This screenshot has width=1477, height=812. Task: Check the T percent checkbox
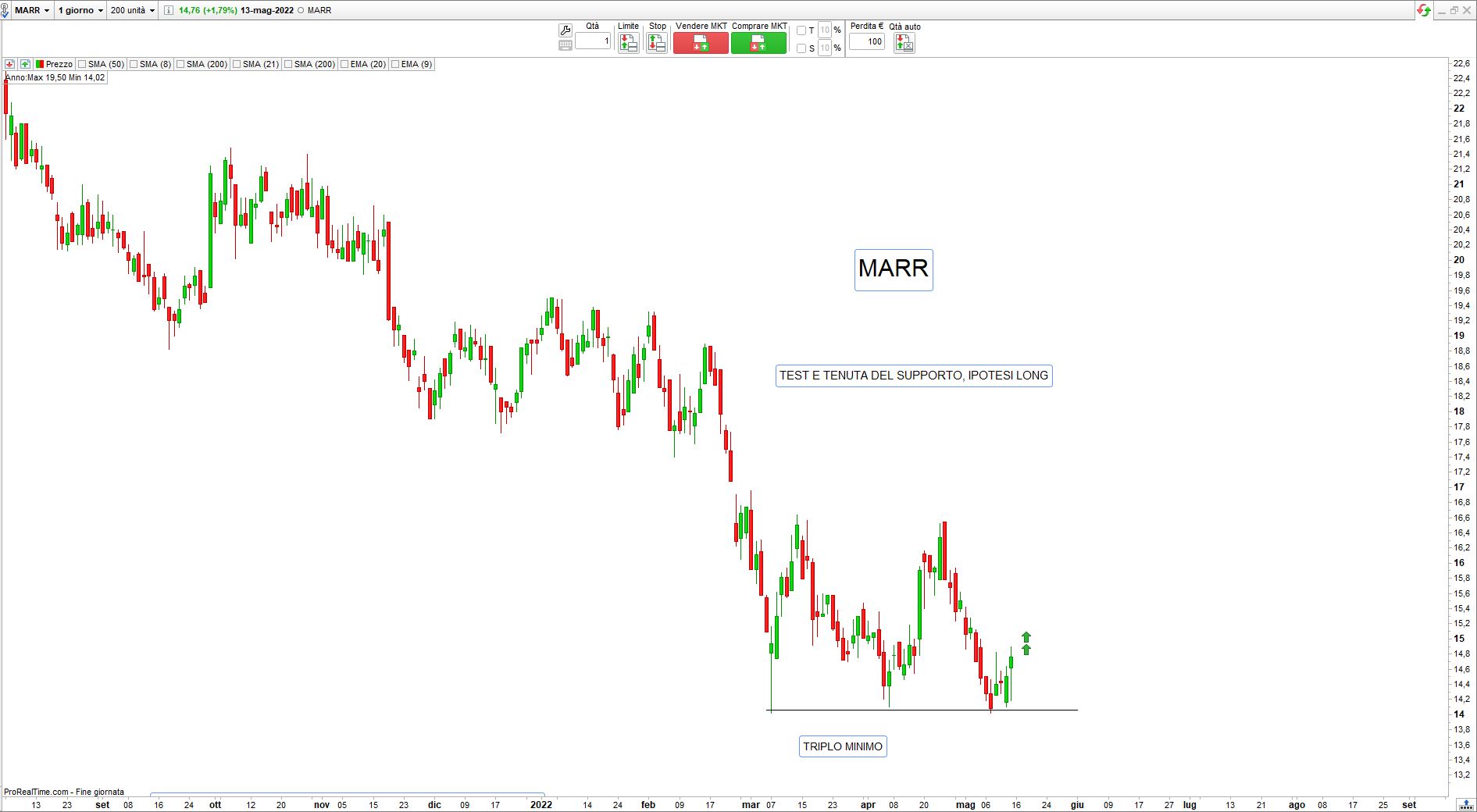click(801, 30)
